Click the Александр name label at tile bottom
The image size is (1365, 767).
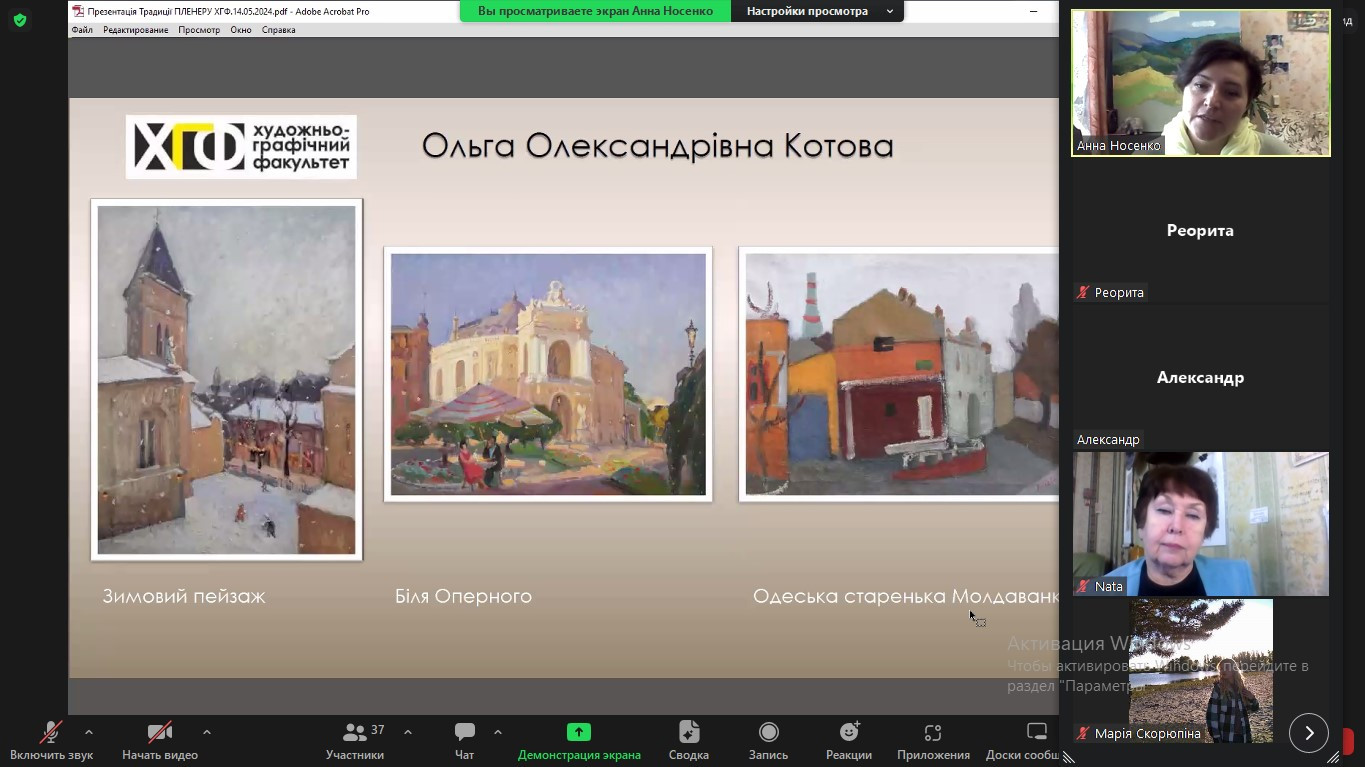click(x=1108, y=439)
